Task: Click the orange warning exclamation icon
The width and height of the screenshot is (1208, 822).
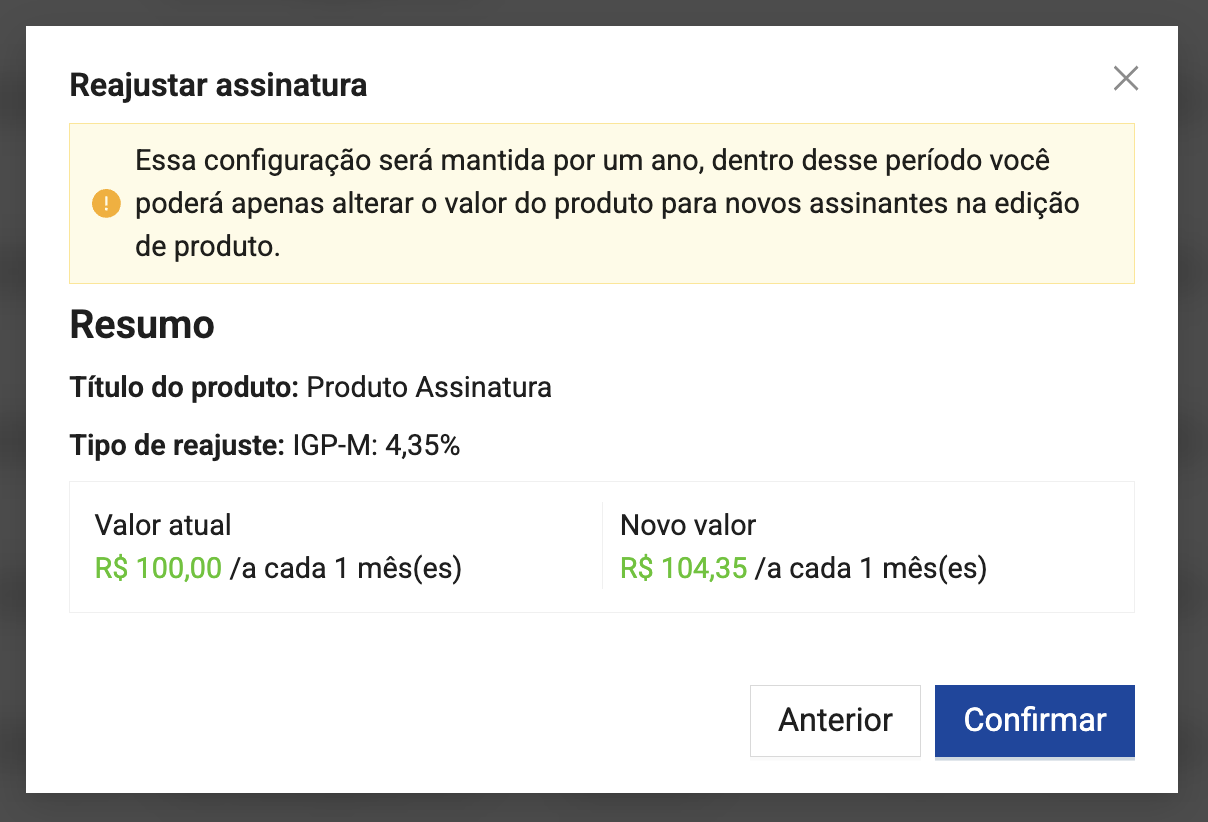Action: click(x=106, y=204)
